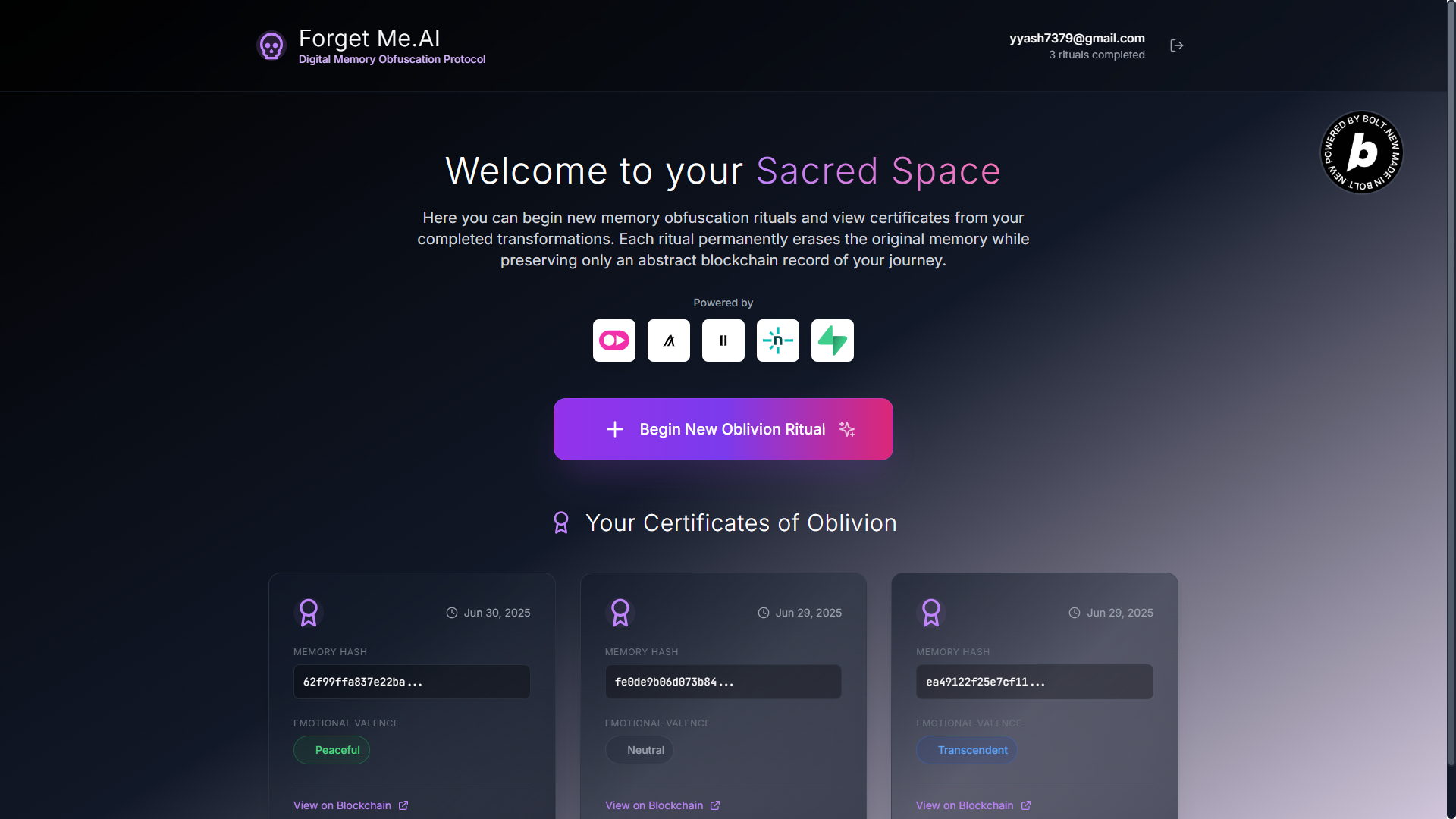This screenshot has width=1456, height=819.
Task: Click the Transcendent valence badge
Action: 966,750
